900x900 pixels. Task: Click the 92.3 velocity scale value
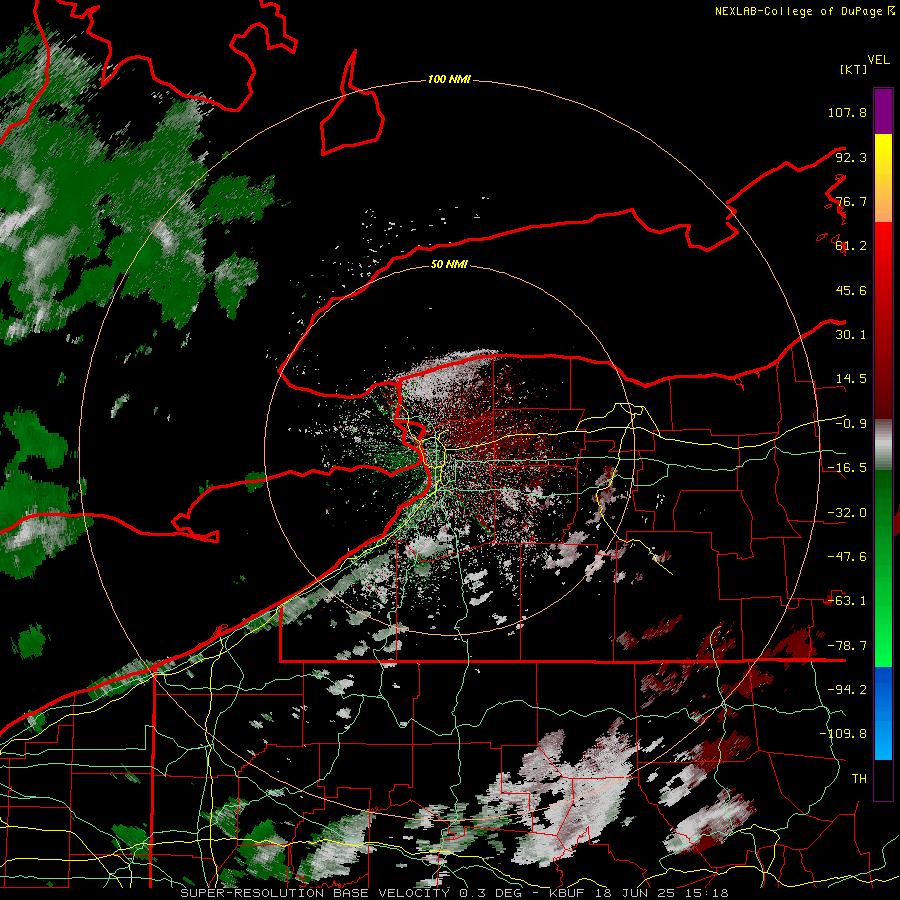click(x=851, y=157)
